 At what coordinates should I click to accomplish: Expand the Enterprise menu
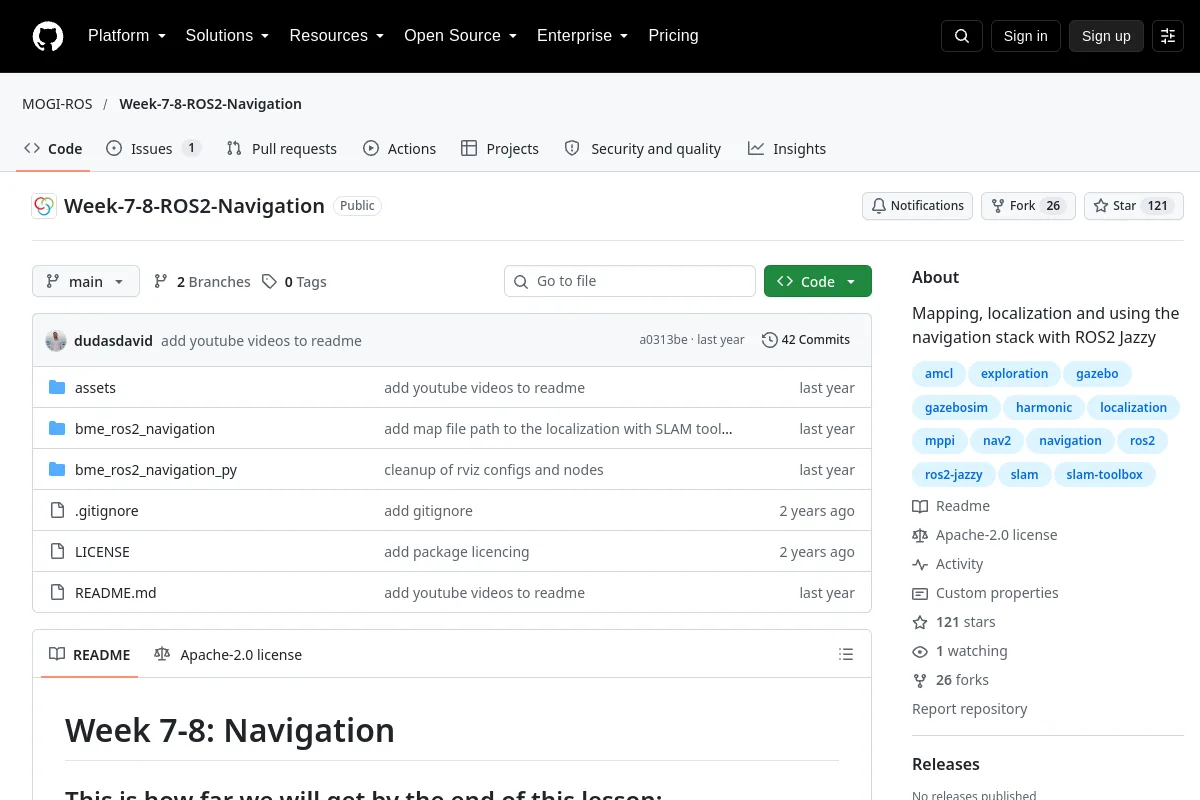click(x=583, y=36)
